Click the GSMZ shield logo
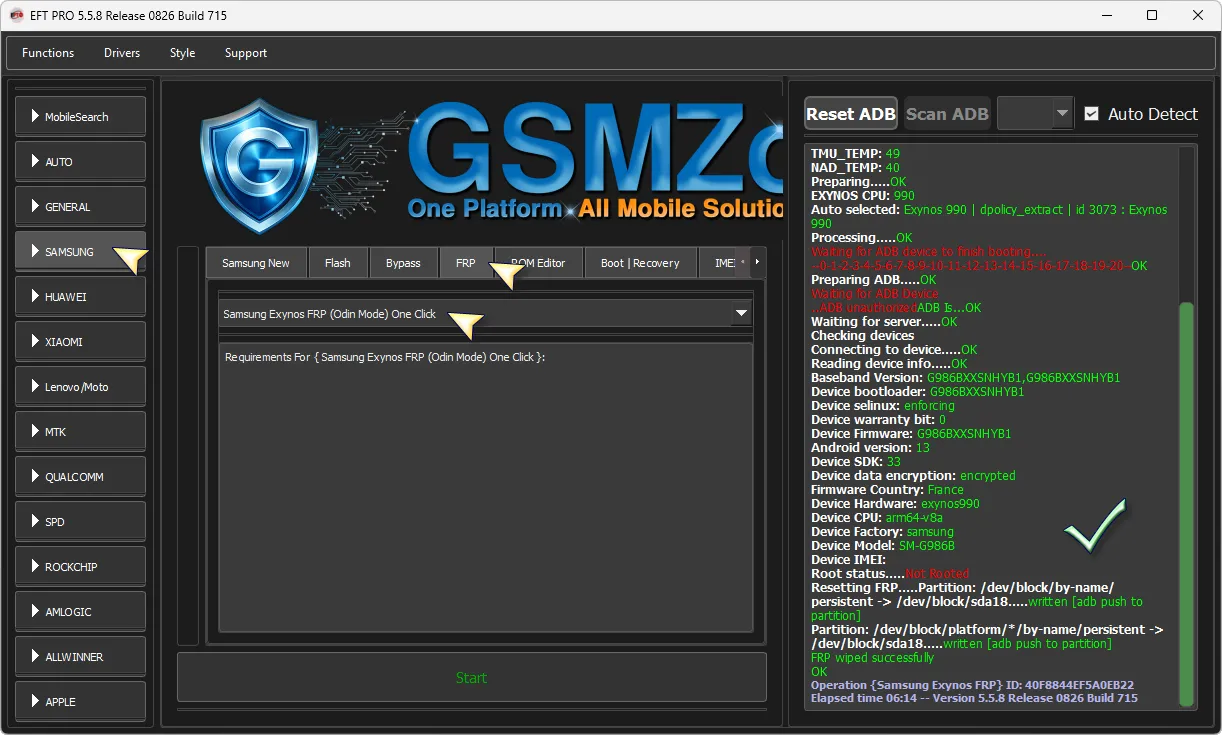The width and height of the screenshot is (1222, 735). click(x=260, y=165)
